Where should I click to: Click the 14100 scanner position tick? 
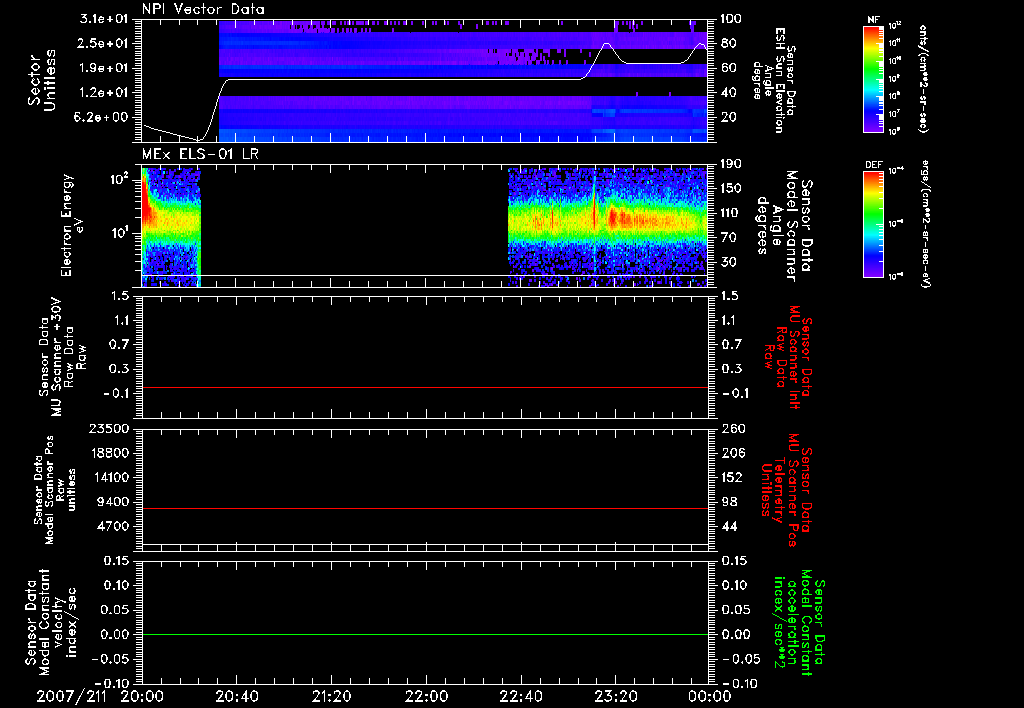click(x=108, y=477)
